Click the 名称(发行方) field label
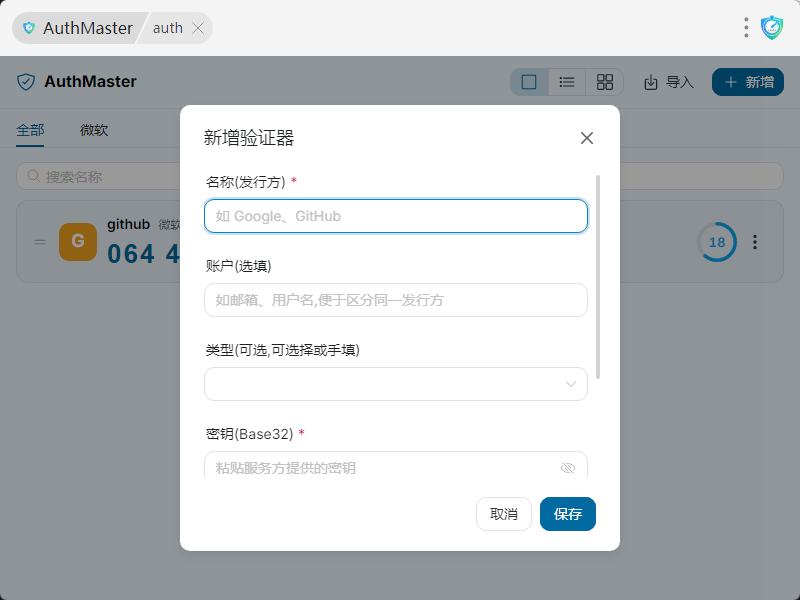The image size is (800, 600). [245, 182]
